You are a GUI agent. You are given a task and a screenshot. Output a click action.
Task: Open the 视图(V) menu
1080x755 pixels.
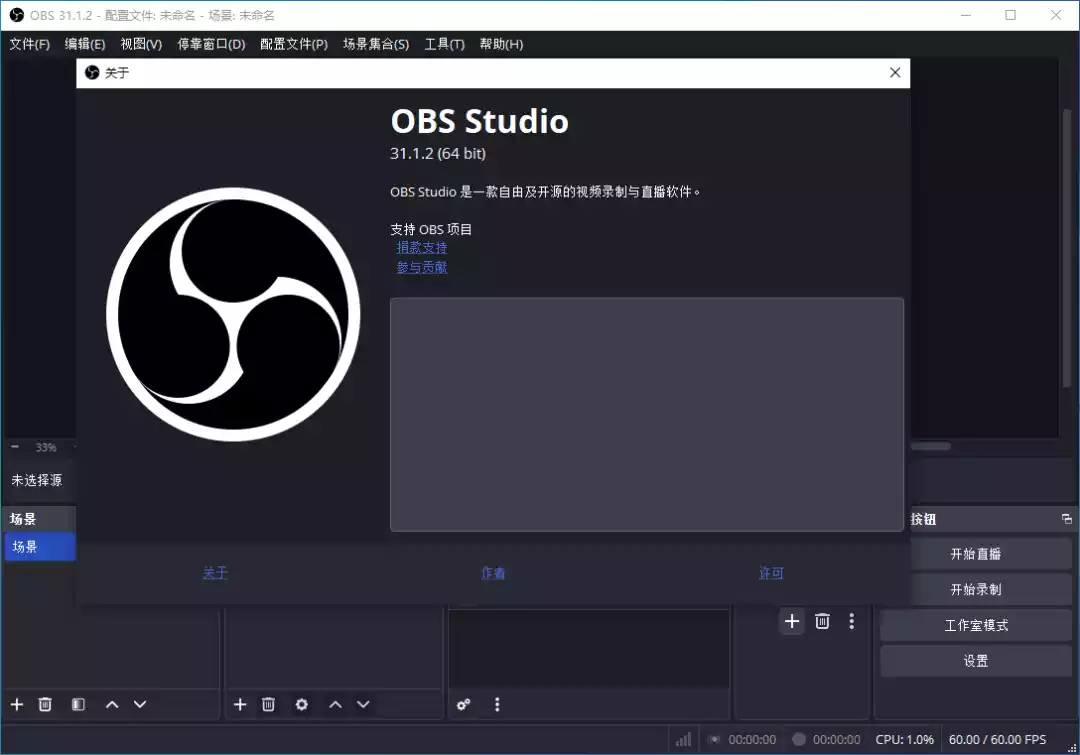click(x=141, y=44)
